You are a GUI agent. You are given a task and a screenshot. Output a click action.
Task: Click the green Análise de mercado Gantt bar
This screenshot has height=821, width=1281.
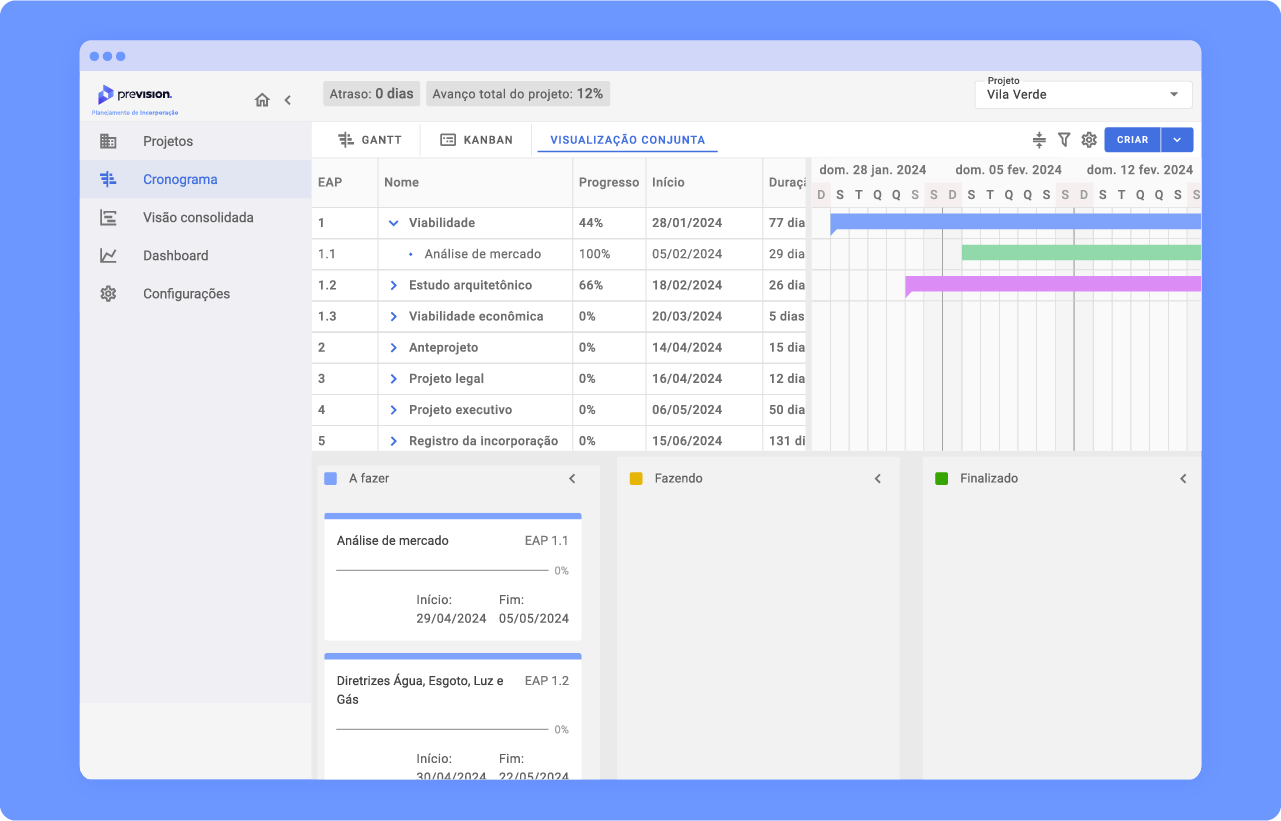[1081, 253]
